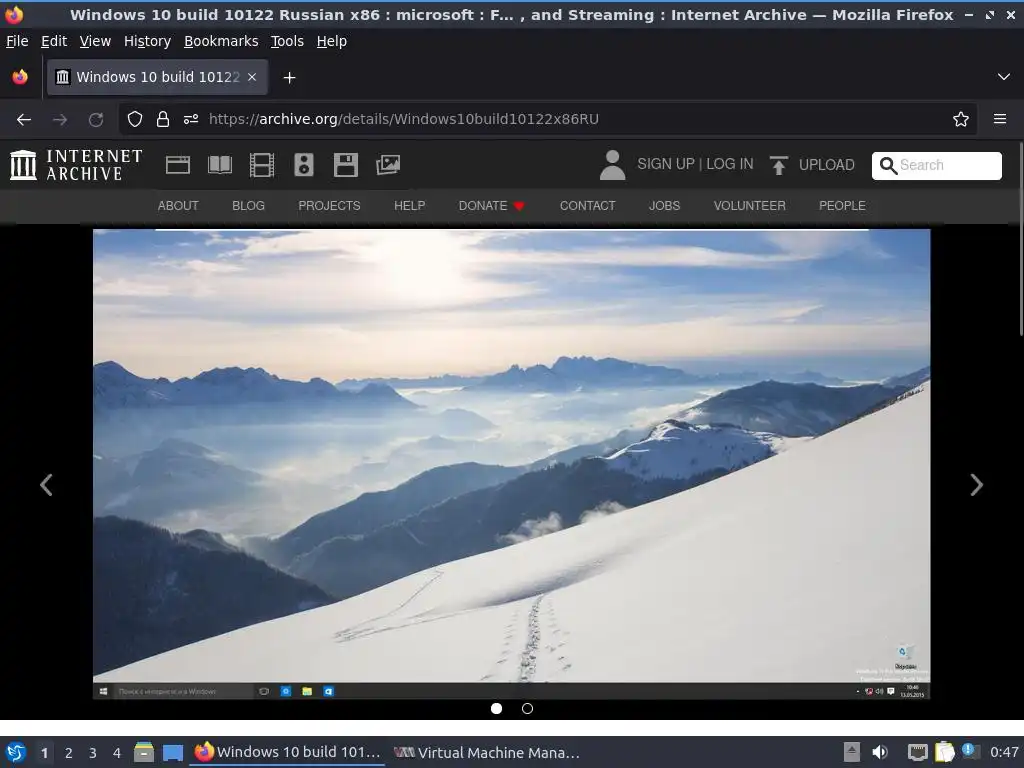The image size is (1024, 768).
Task: Open the DONATE link
Action: 491,206
